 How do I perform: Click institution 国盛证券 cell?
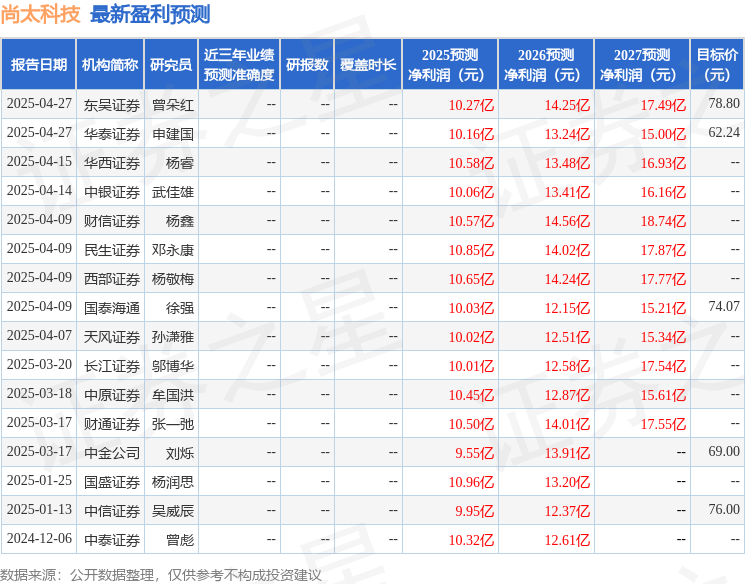click(x=112, y=482)
